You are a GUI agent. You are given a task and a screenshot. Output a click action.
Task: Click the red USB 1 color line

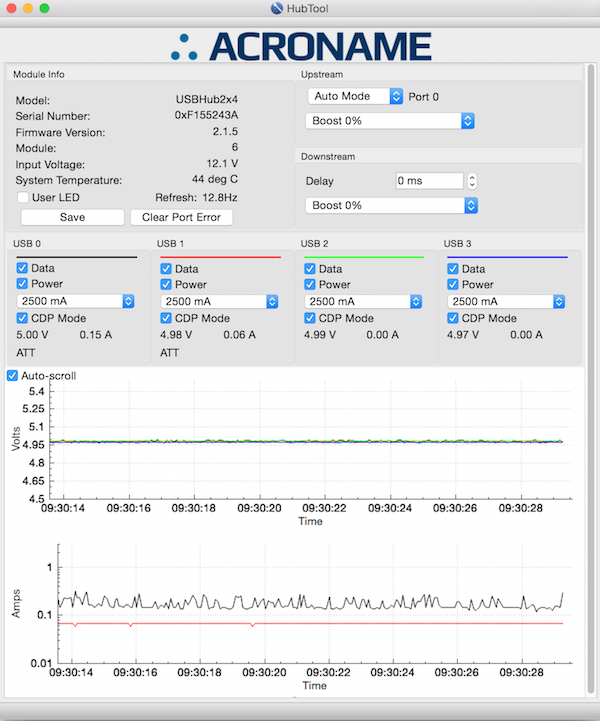220,257
